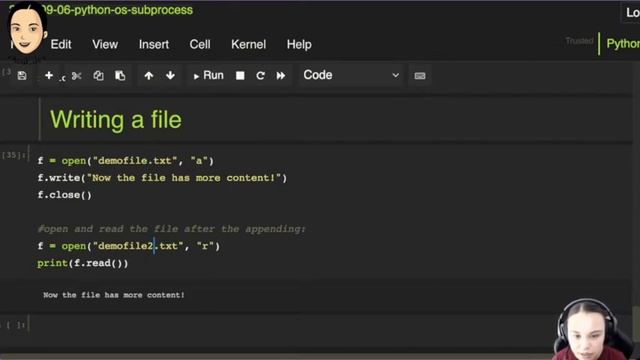Open the cell type Code dropdown
This screenshot has width=640, height=360.
[351, 75]
